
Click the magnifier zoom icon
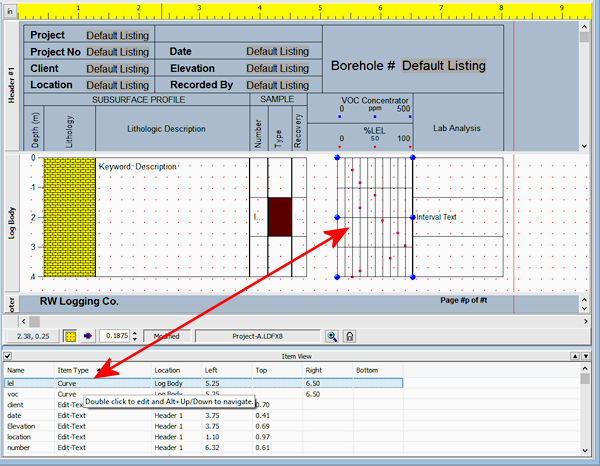pos(333,337)
